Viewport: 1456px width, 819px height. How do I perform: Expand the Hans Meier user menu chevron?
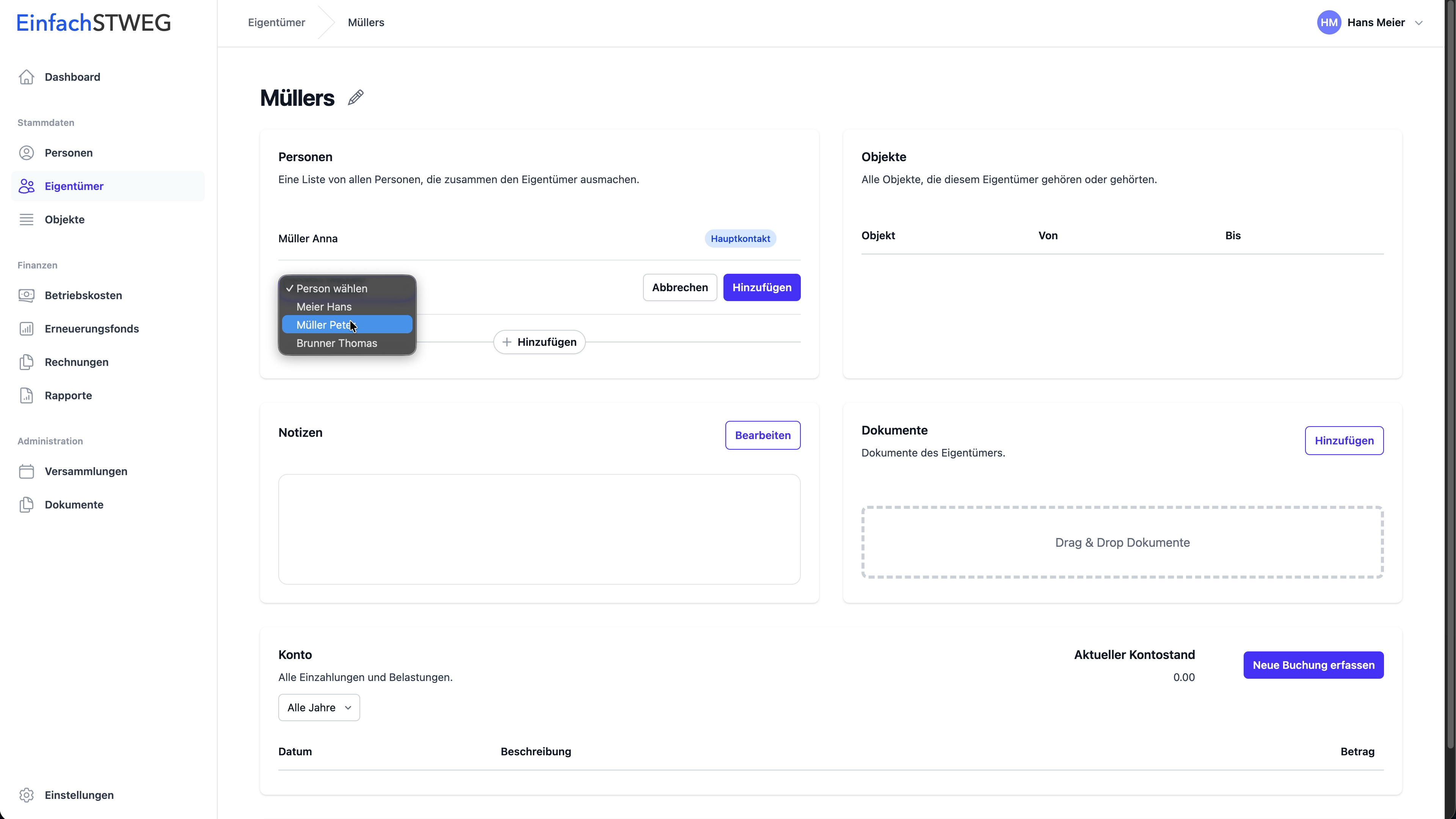click(1419, 23)
